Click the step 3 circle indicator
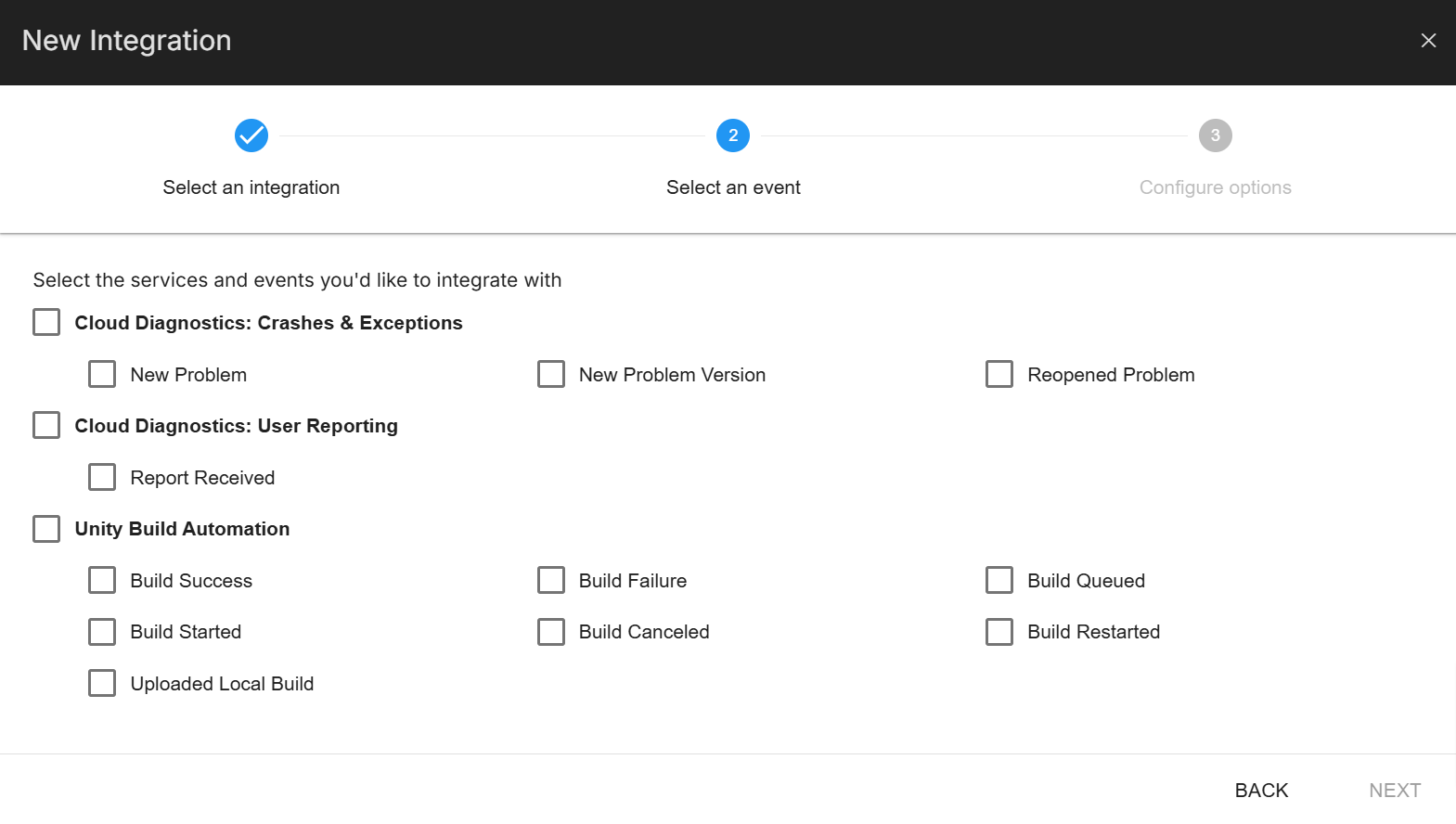This screenshot has width=1456, height=824. (x=1215, y=135)
